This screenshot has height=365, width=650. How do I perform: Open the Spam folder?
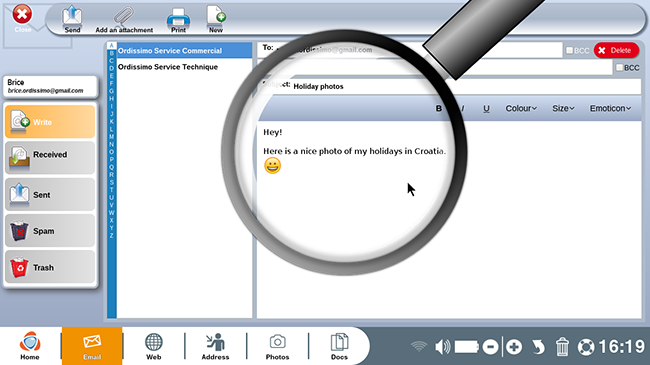coord(50,231)
